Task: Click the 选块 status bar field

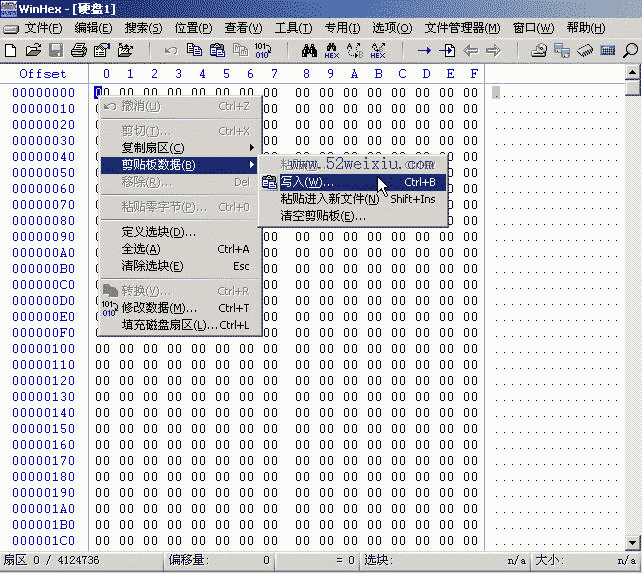Action: [445, 560]
